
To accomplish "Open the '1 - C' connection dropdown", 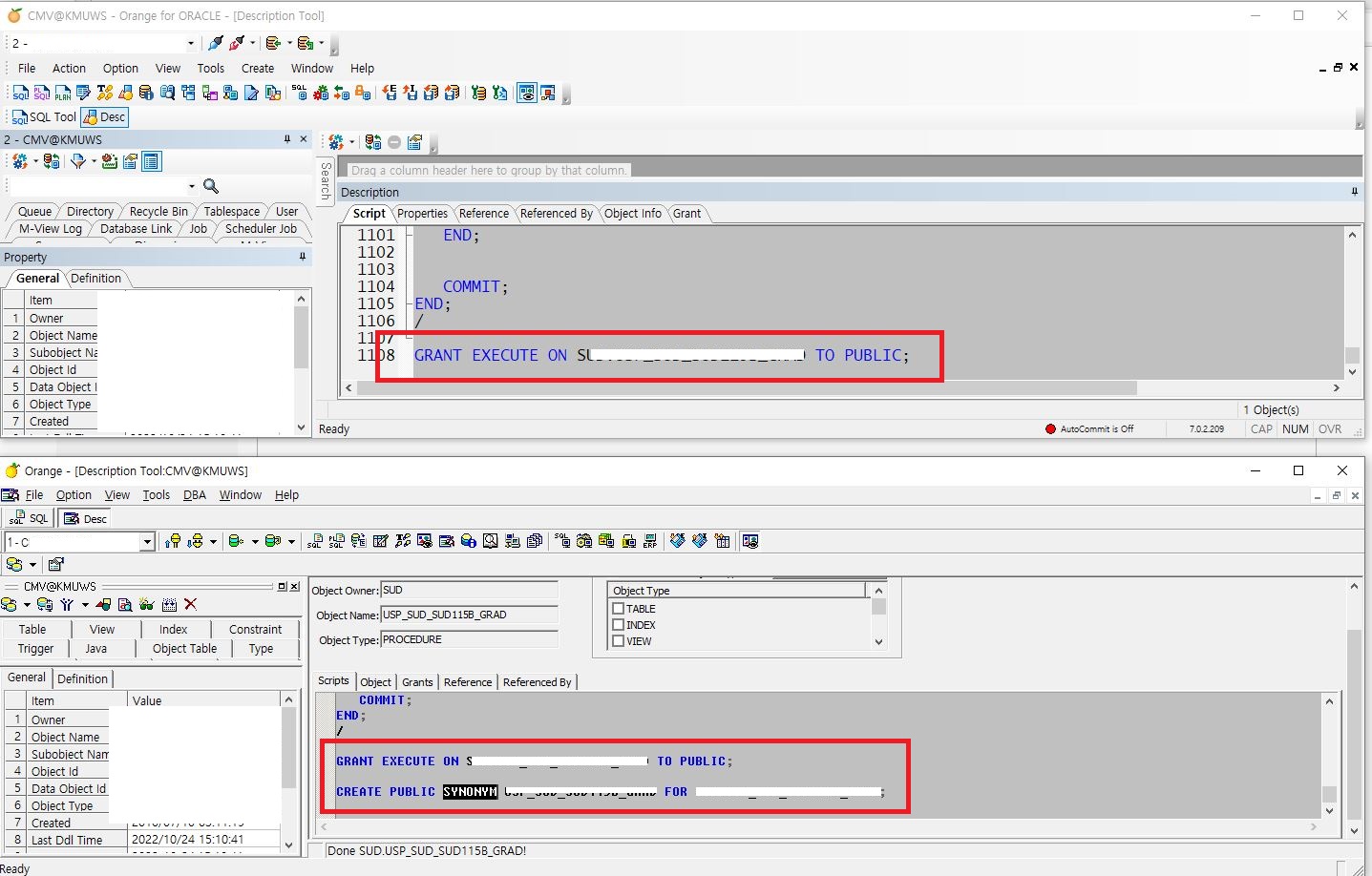I will click(x=147, y=542).
